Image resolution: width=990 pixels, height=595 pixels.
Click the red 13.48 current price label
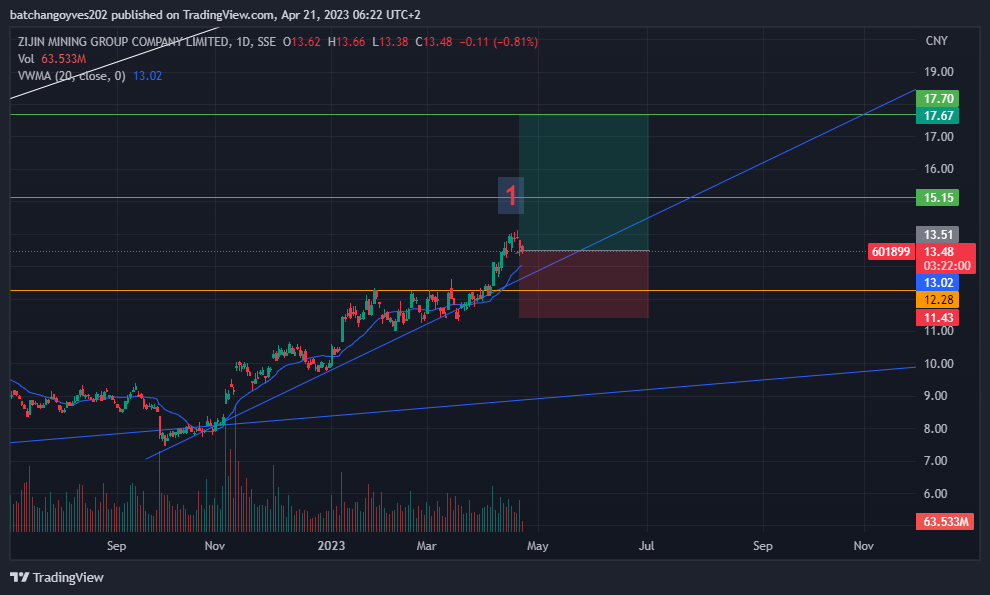click(939, 251)
